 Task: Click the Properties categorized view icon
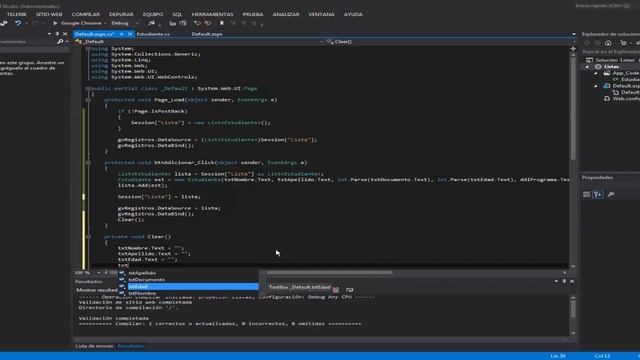point(587,195)
